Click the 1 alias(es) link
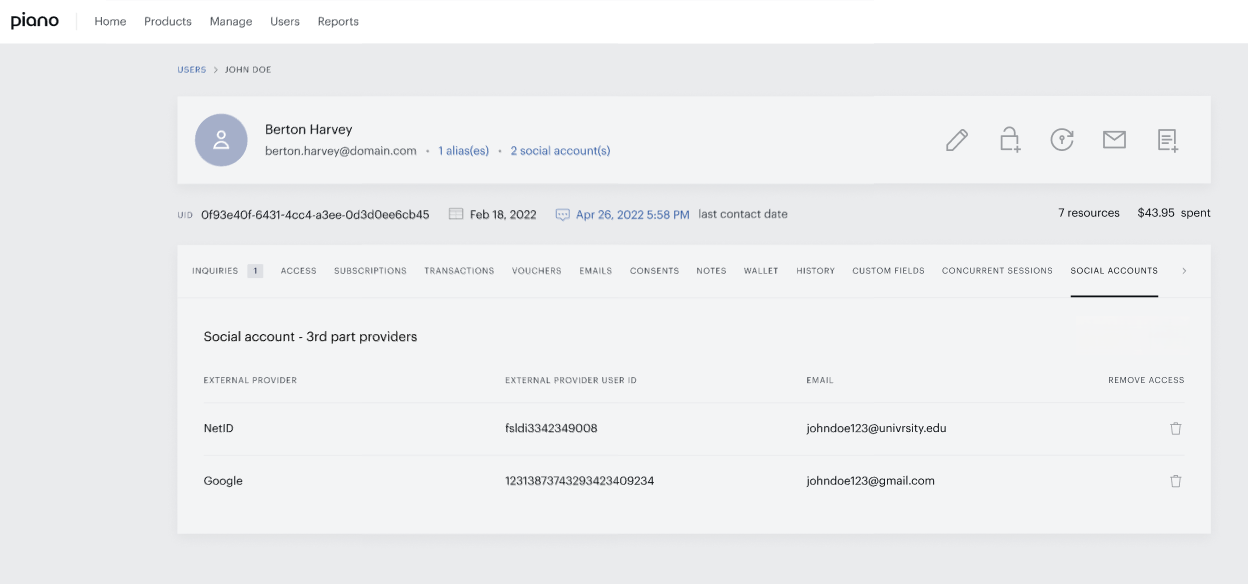 (463, 151)
